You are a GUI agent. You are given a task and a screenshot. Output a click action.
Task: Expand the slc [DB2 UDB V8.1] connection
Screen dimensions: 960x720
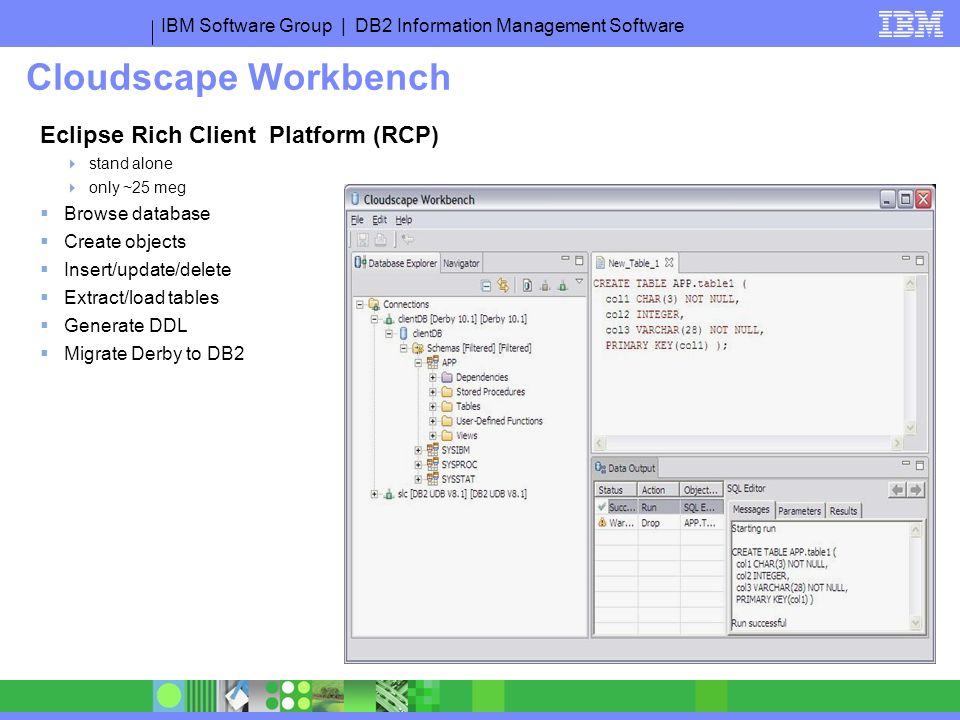pos(374,494)
